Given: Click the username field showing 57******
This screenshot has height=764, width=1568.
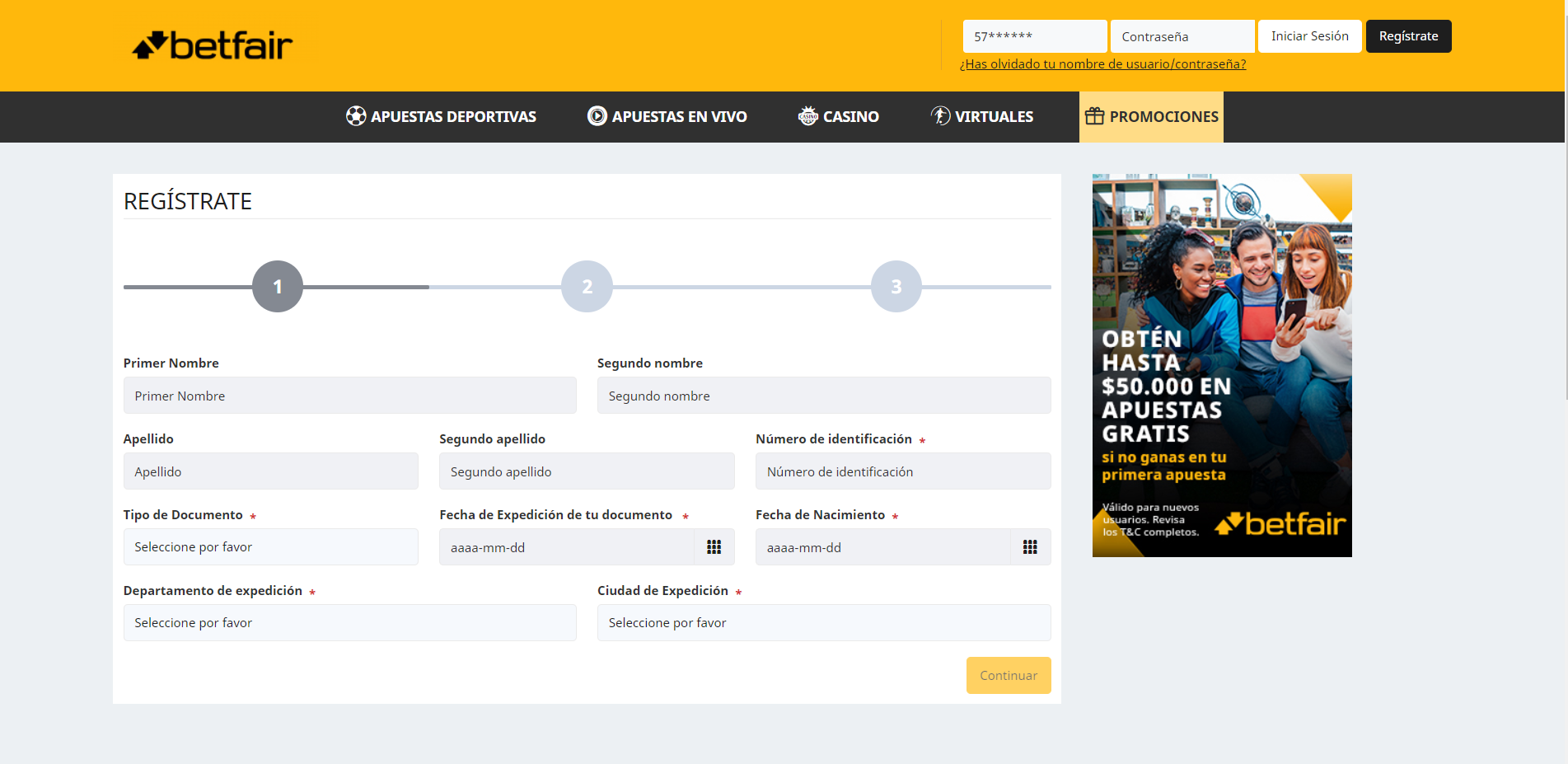Looking at the screenshot, I should click(x=1035, y=36).
